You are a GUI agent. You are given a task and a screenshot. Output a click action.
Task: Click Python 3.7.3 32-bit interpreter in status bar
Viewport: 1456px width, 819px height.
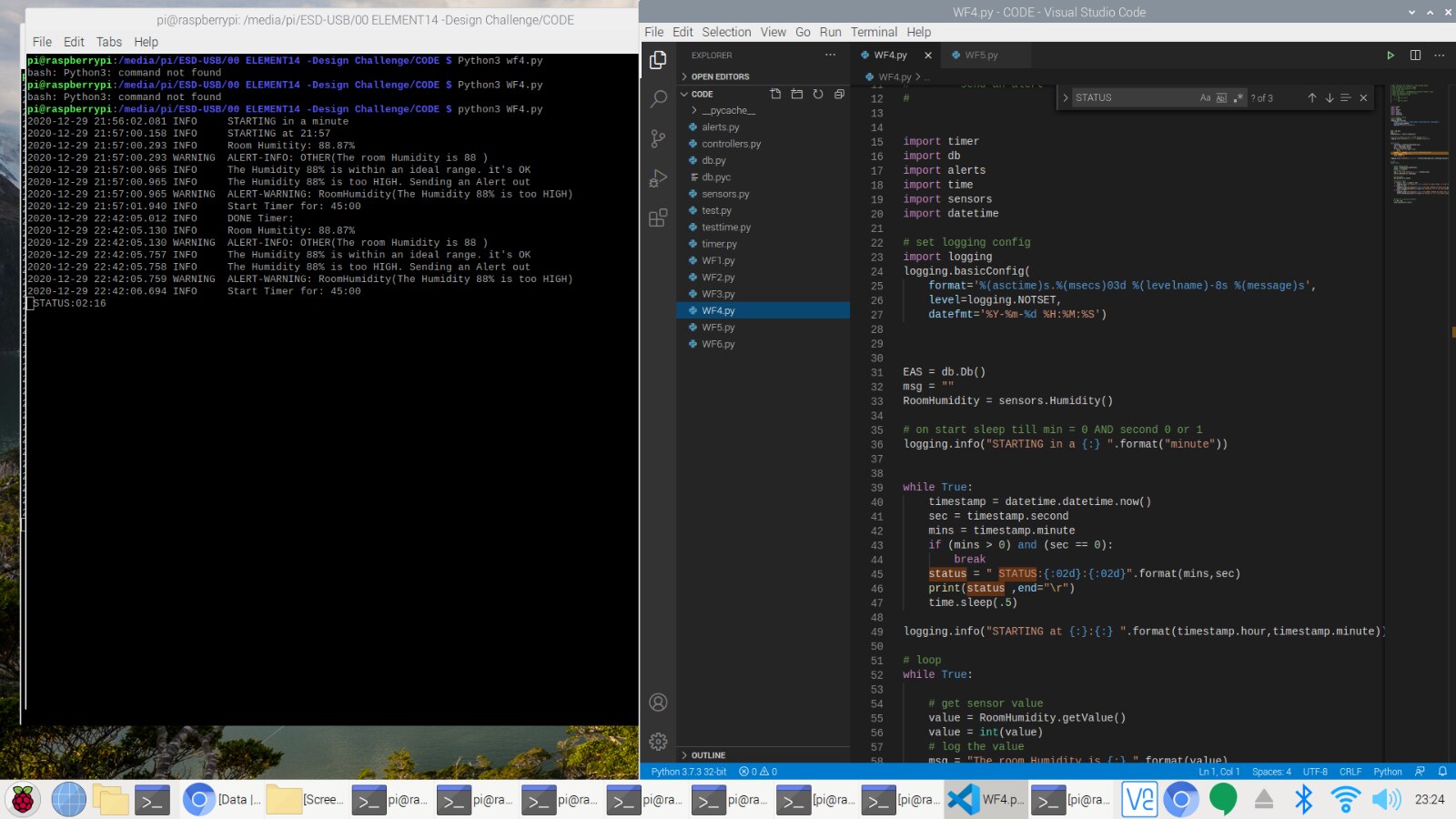689,772
